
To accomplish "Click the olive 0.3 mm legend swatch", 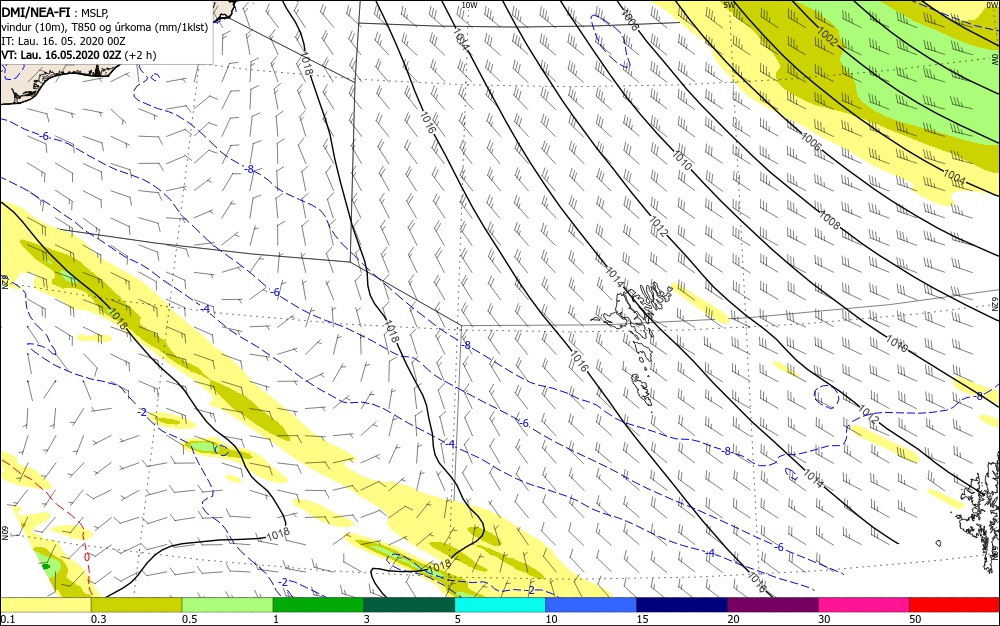I will (136, 605).
